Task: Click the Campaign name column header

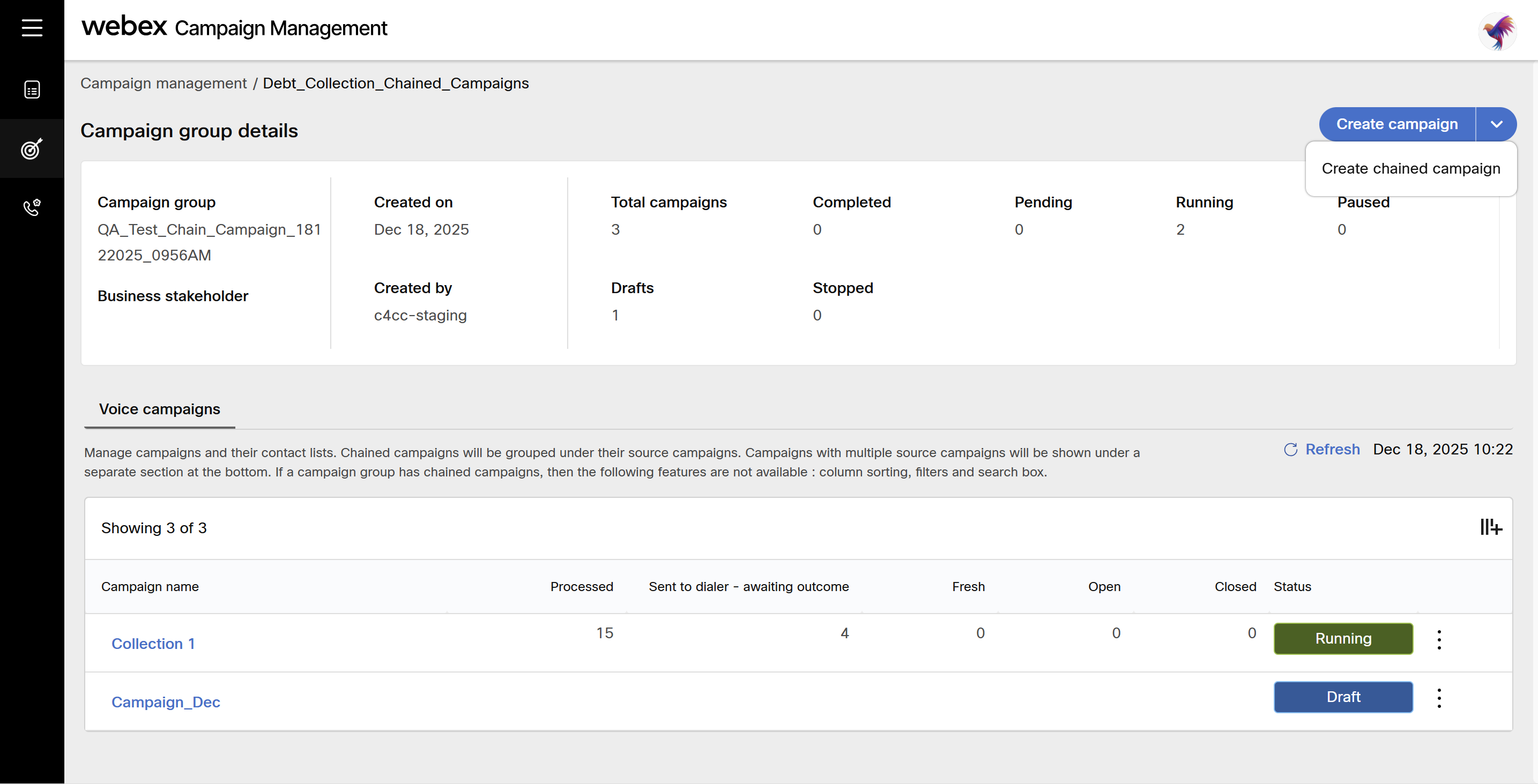Action: click(x=150, y=586)
